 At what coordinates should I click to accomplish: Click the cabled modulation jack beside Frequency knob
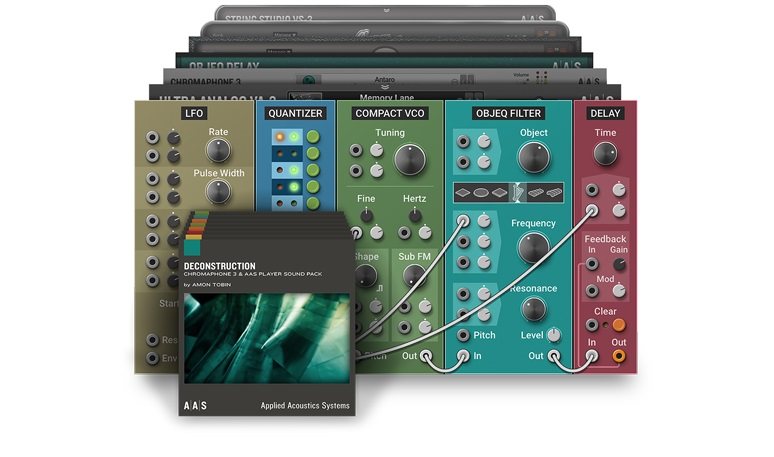[x=463, y=221]
